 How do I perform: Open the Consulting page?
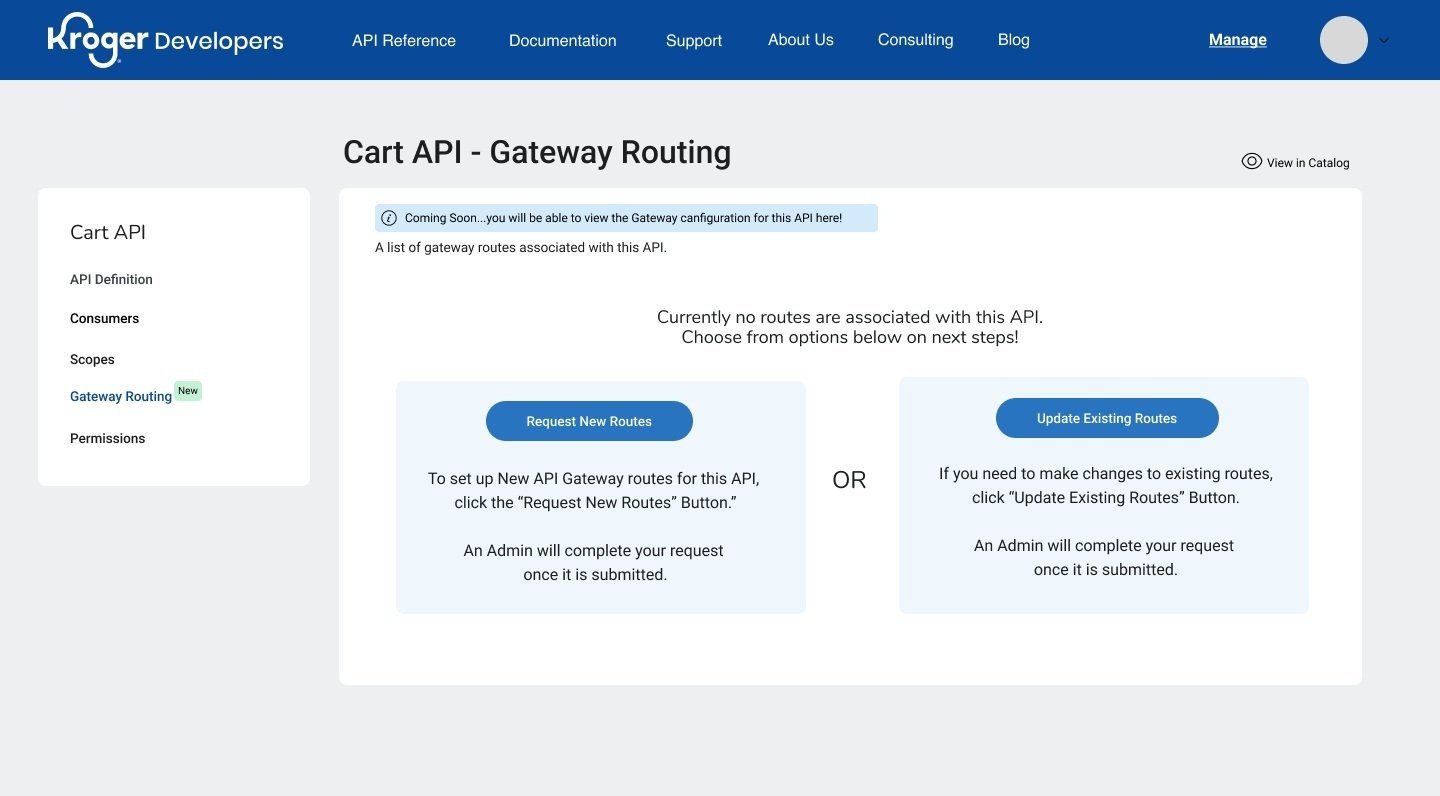[915, 39]
